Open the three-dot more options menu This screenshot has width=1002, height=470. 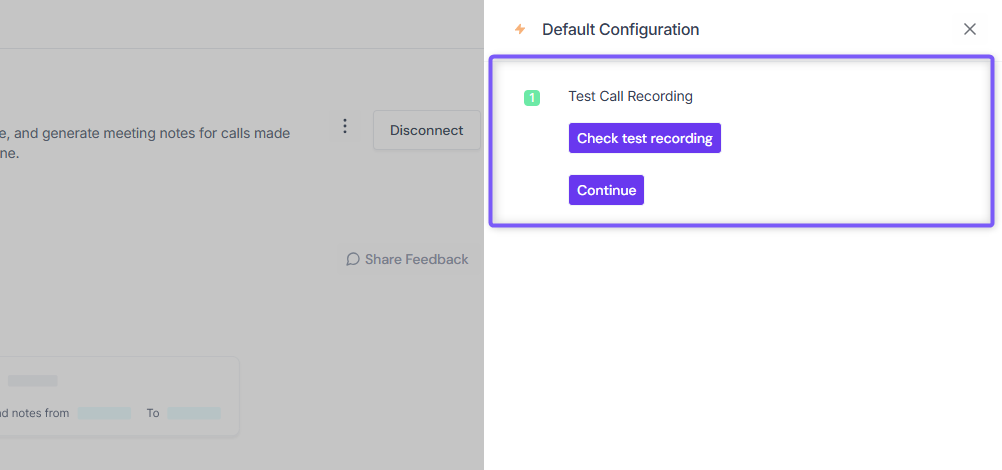point(345,126)
